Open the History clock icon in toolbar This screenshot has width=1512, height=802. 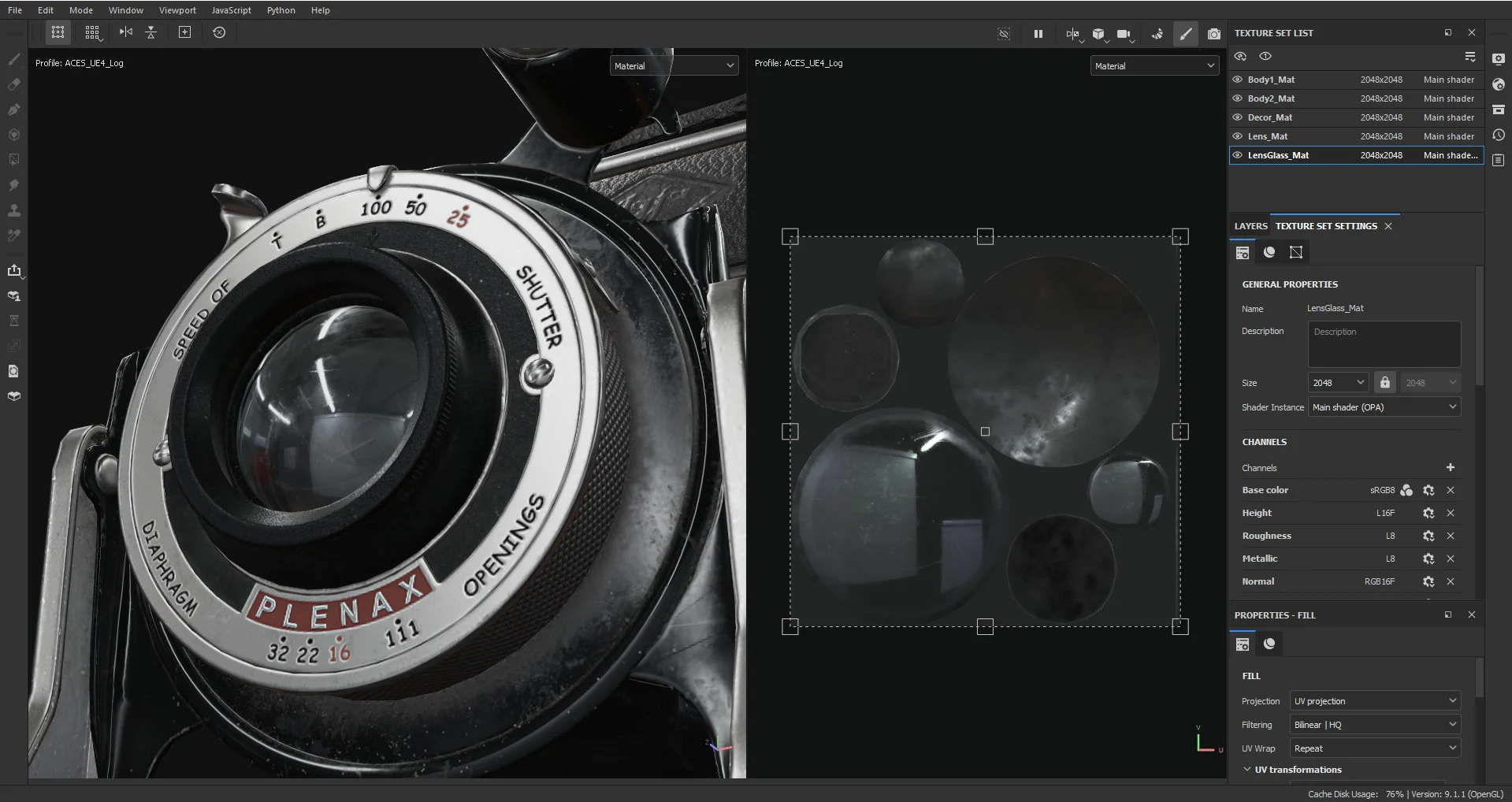(219, 32)
